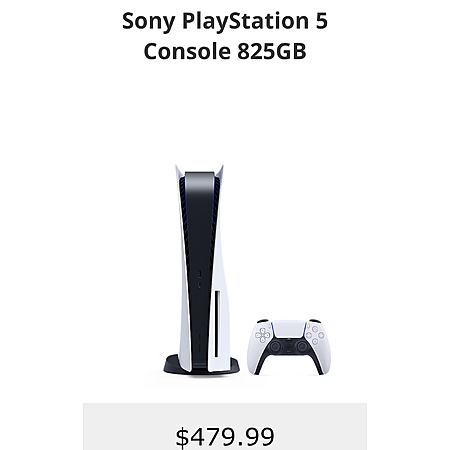Click the disc drive slot on the console
This screenshot has width=450, height=450.
pyautogui.click(x=217, y=324)
